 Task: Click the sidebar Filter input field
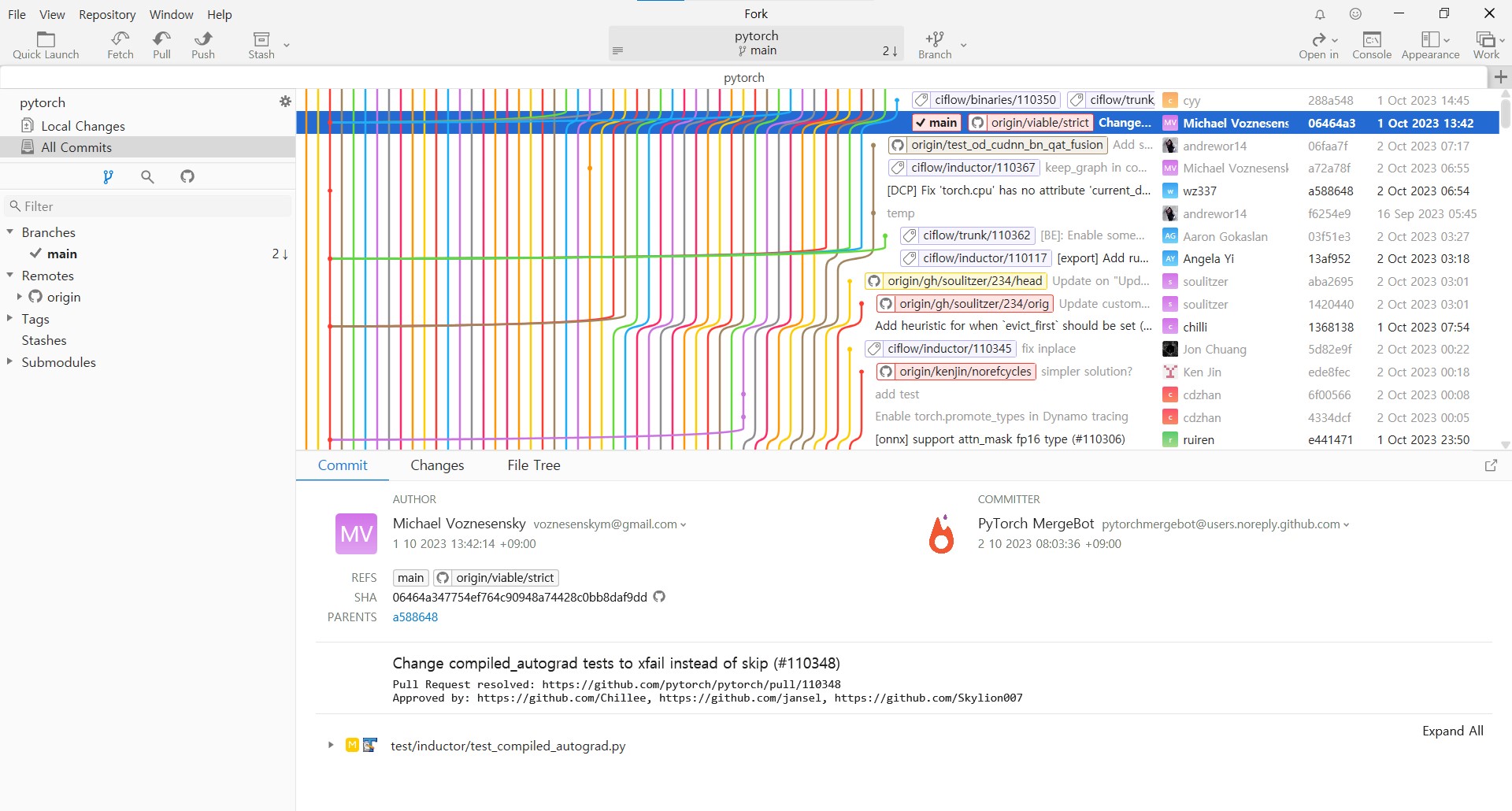click(x=148, y=206)
